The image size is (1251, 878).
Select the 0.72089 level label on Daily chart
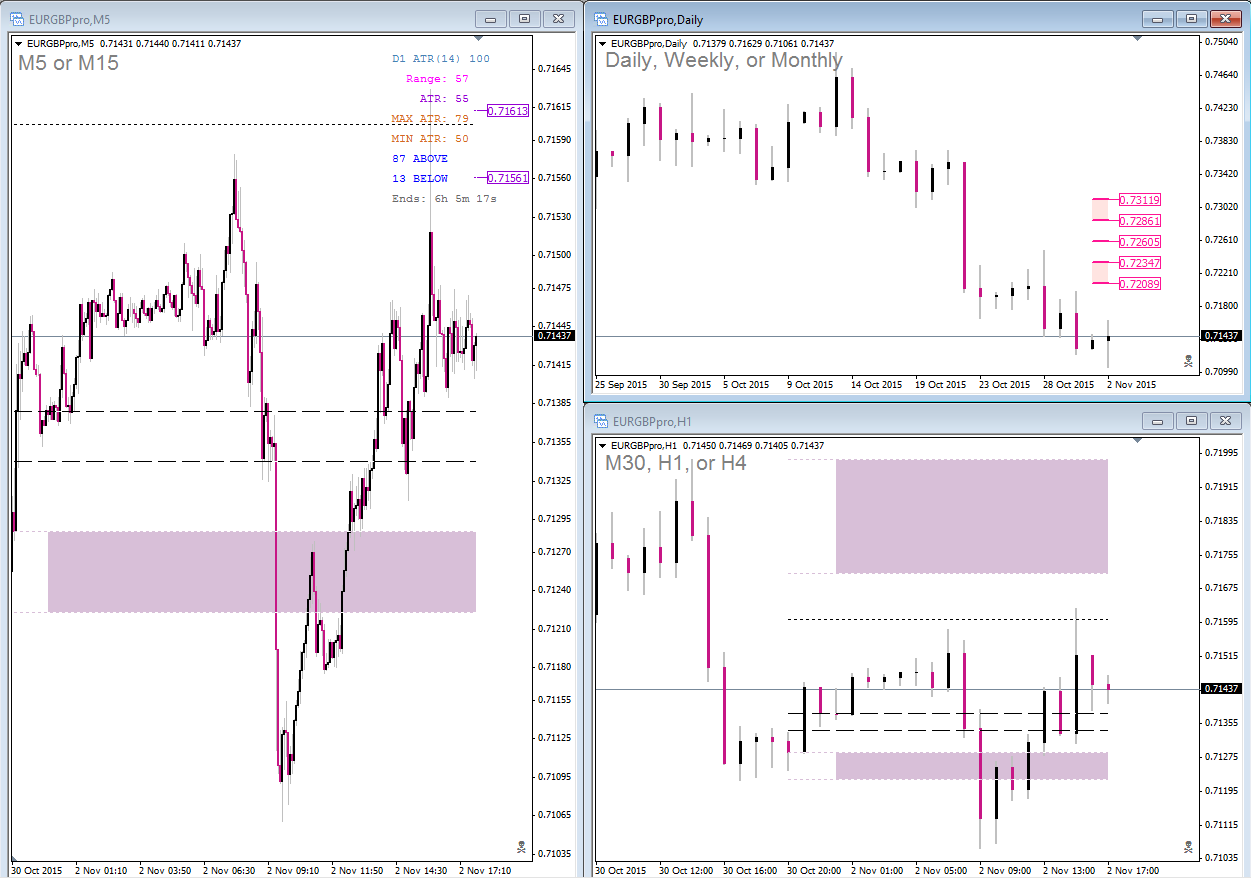(x=1140, y=284)
